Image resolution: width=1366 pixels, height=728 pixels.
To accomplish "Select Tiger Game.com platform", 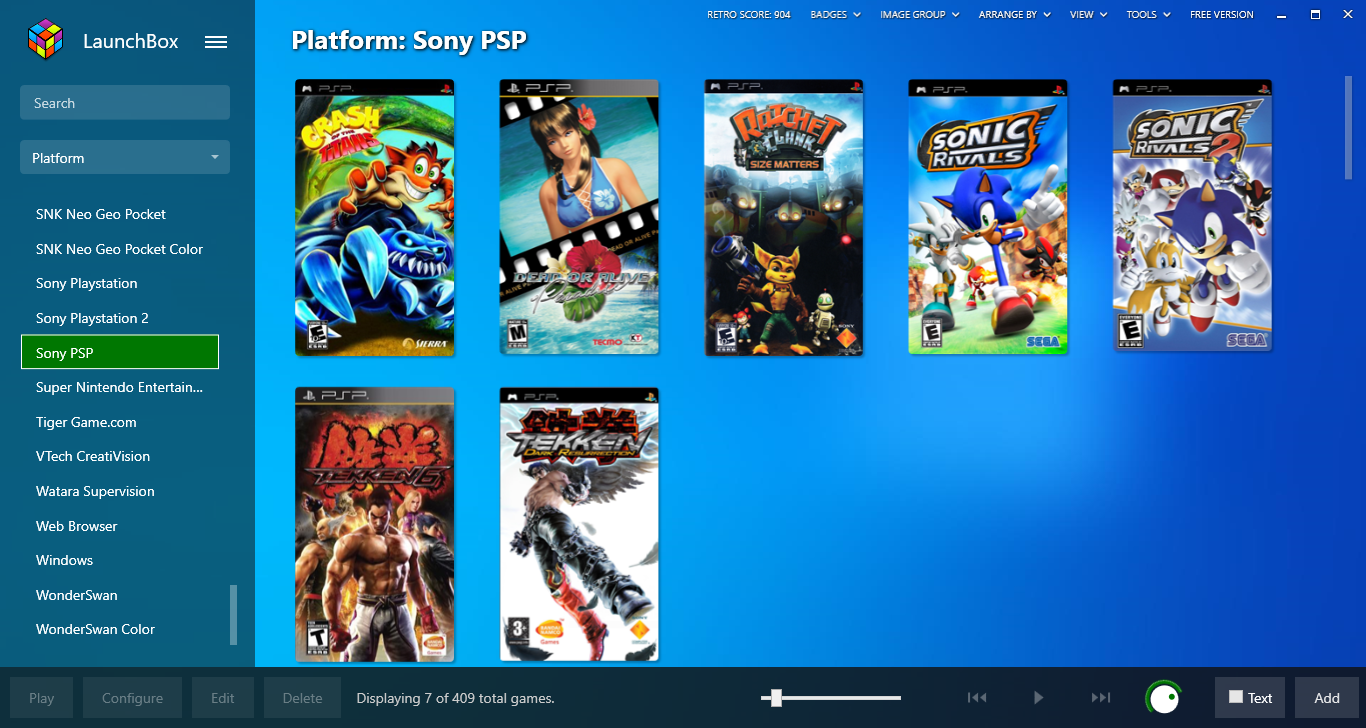I will (120, 422).
